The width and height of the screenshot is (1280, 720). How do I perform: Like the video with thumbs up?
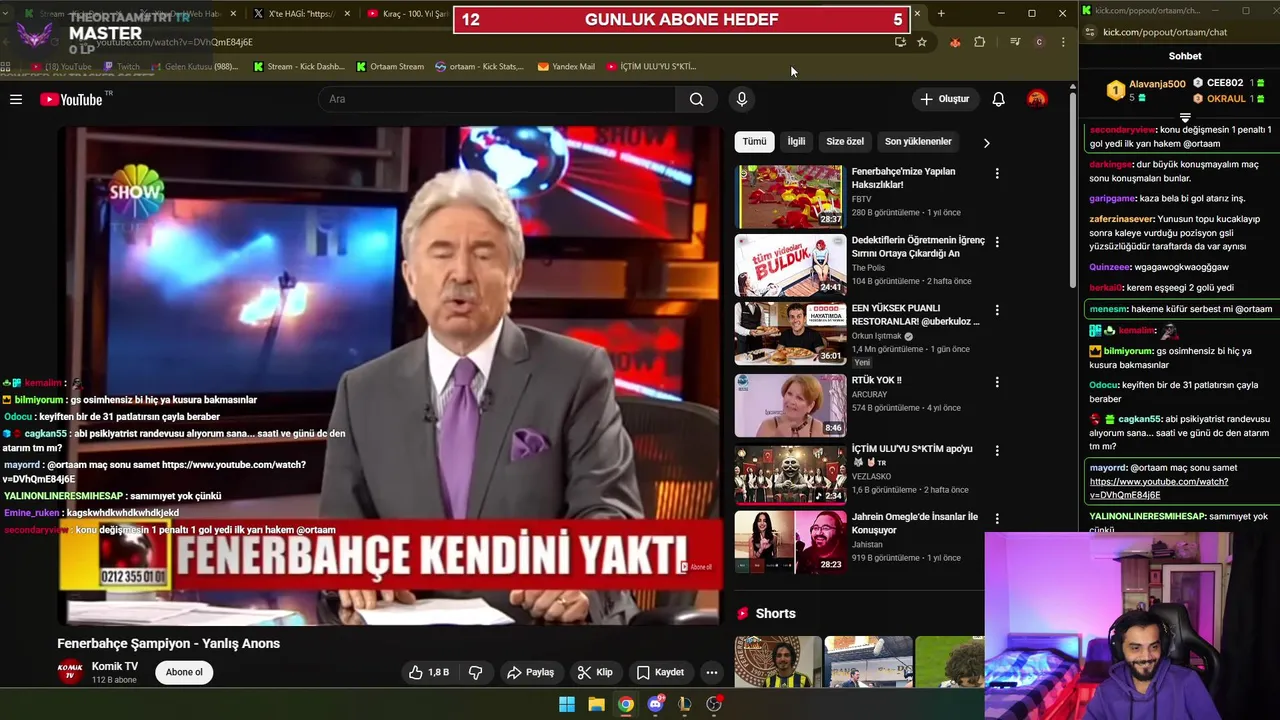tap(429, 672)
